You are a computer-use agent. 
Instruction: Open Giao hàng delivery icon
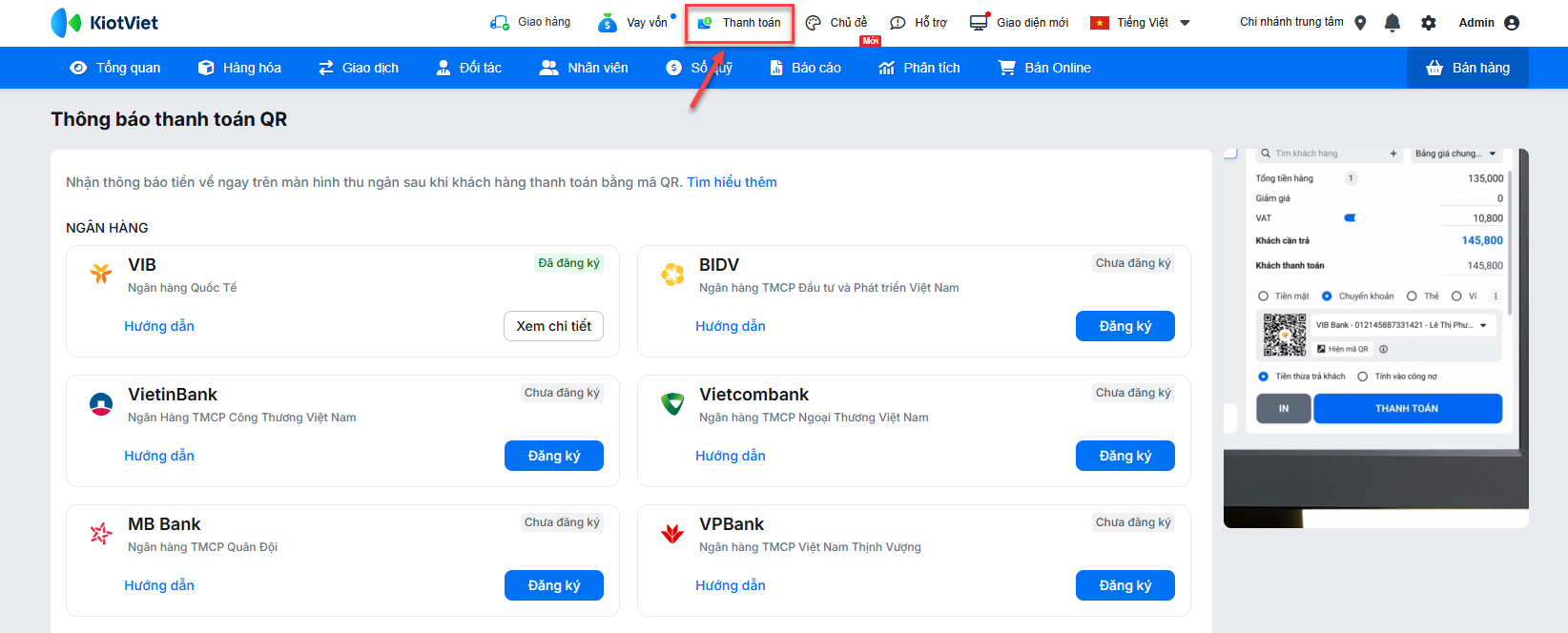[x=500, y=22]
